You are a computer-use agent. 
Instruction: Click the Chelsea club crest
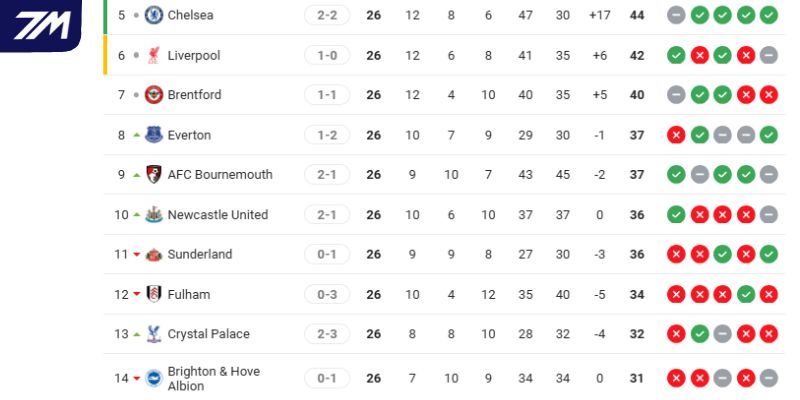click(154, 15)
